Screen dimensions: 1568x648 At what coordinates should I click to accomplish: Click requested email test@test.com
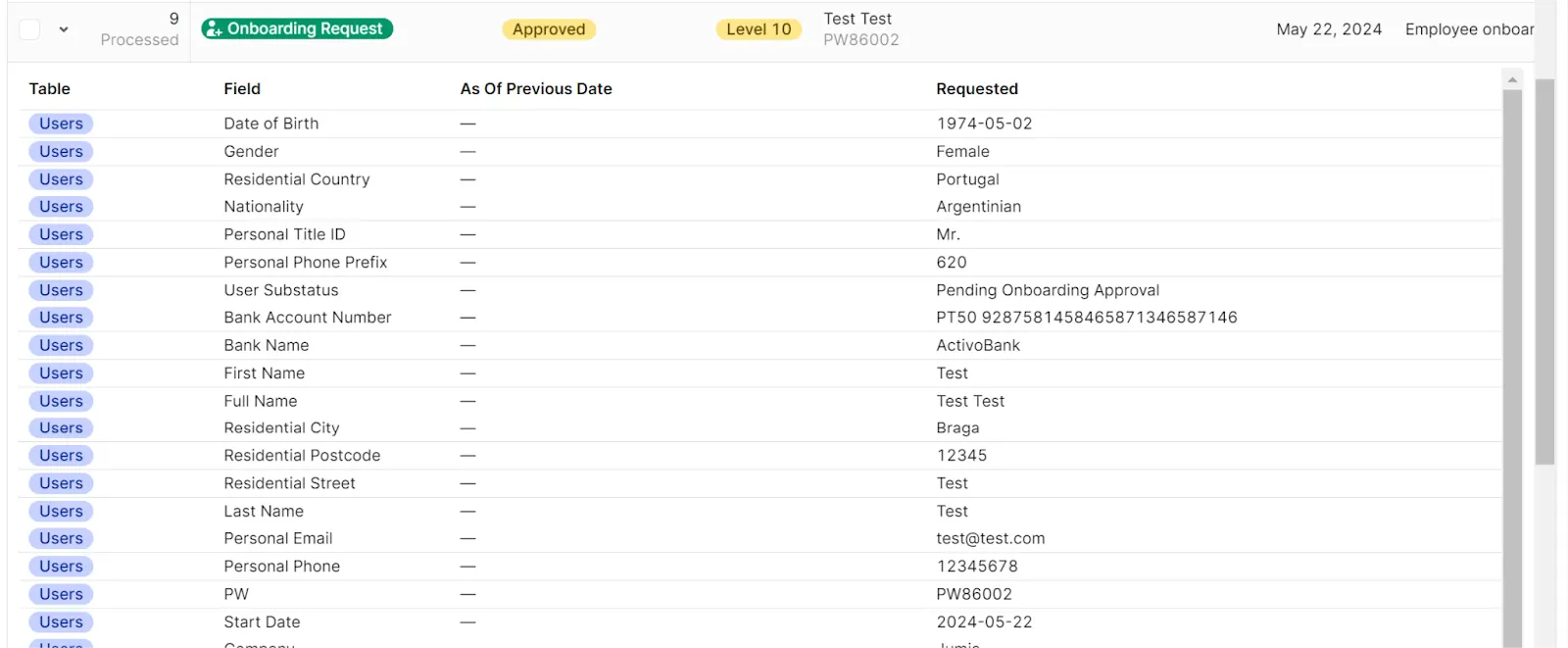991,538
